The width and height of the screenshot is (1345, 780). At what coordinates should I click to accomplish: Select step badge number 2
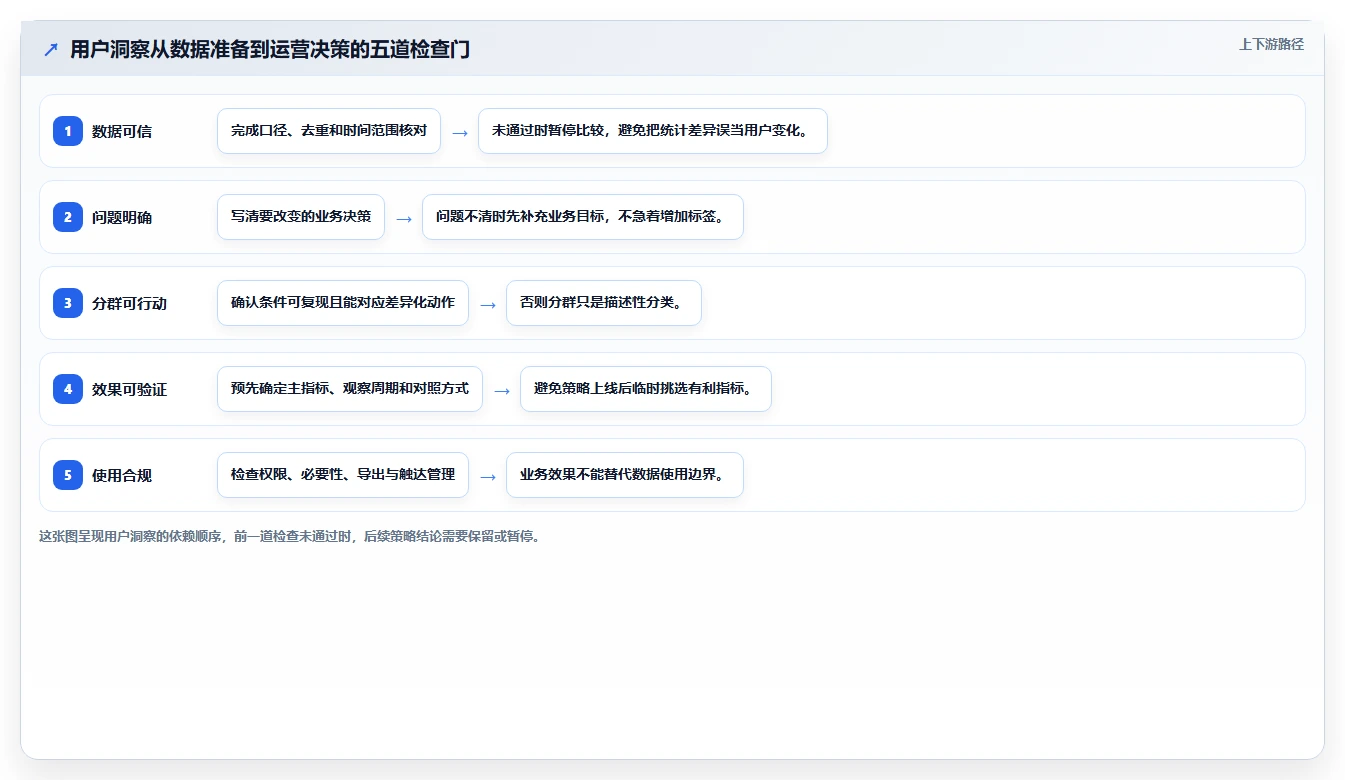68,216
